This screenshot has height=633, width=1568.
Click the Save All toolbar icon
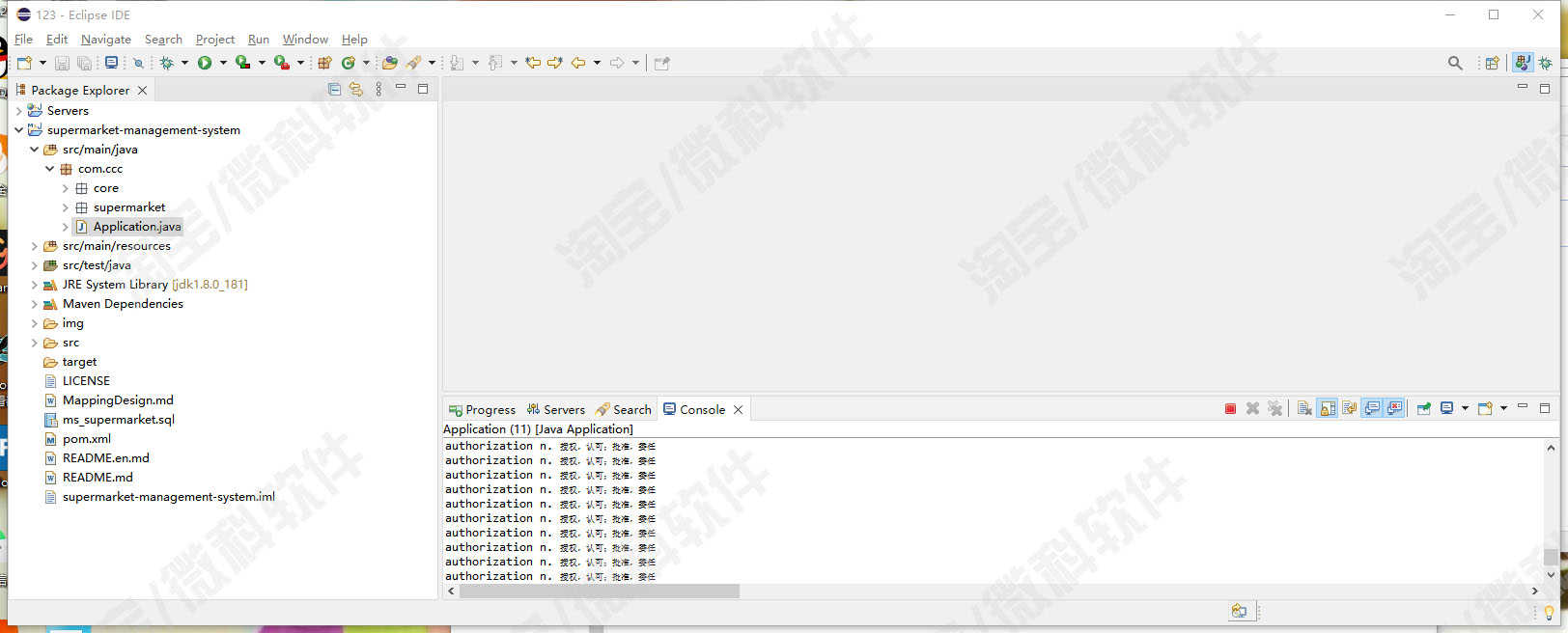pos(84,63)
